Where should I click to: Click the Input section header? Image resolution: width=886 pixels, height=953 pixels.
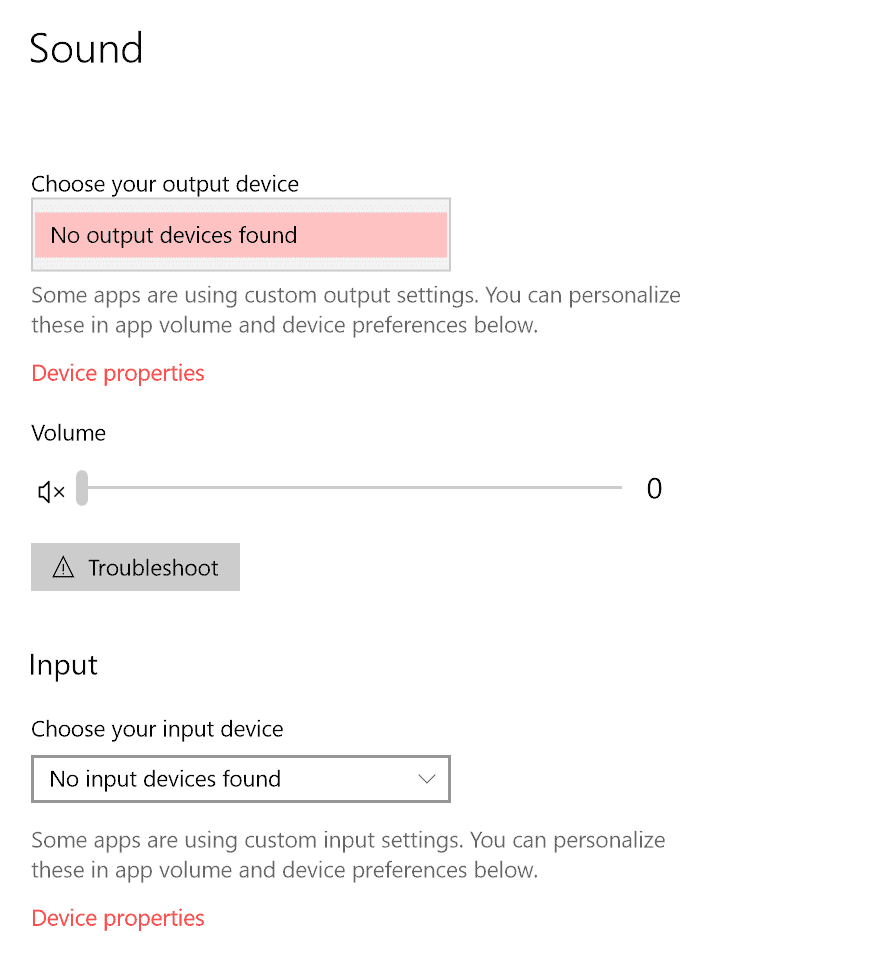pyautogui.click(x=63, y=664)
